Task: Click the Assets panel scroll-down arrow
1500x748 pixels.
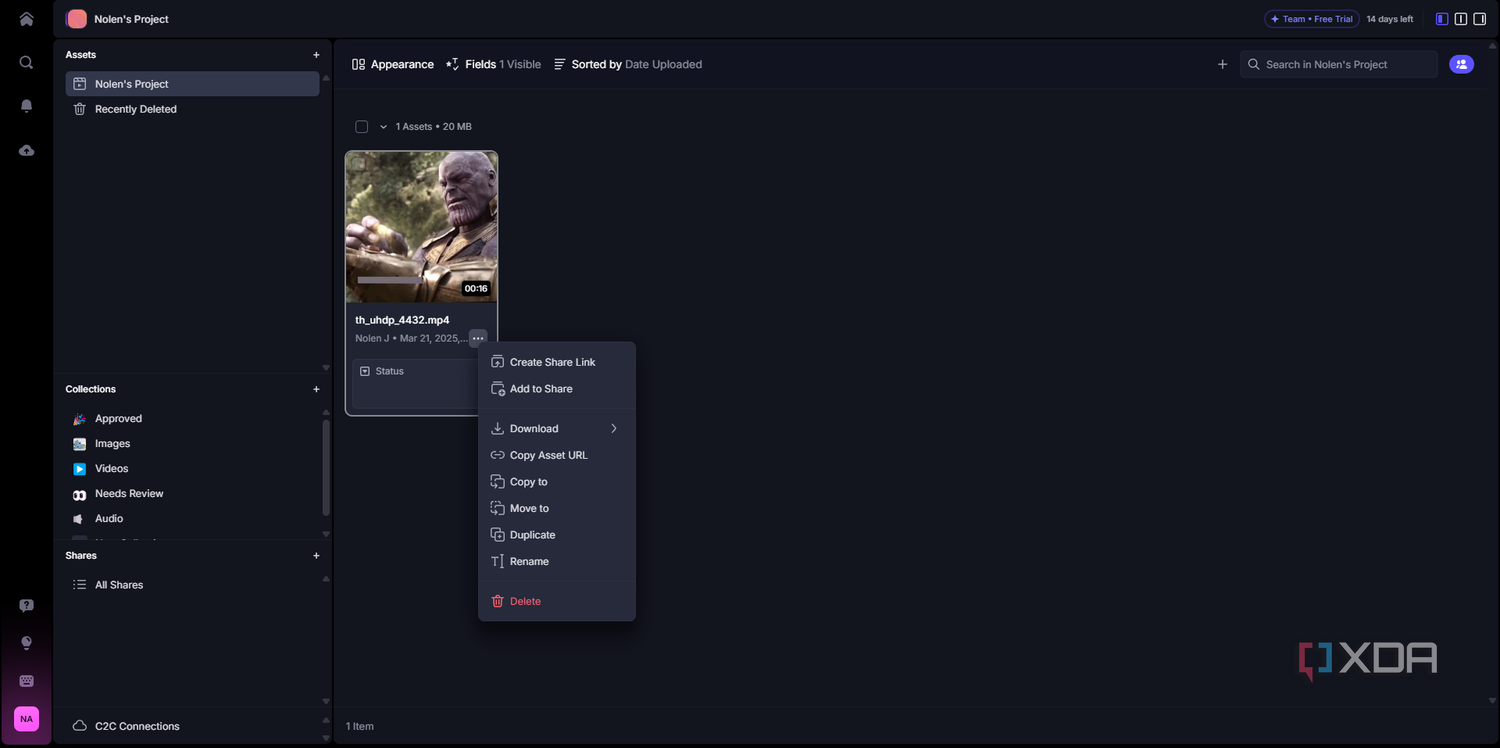Action: pyautogui.click(x=326, y=367)
